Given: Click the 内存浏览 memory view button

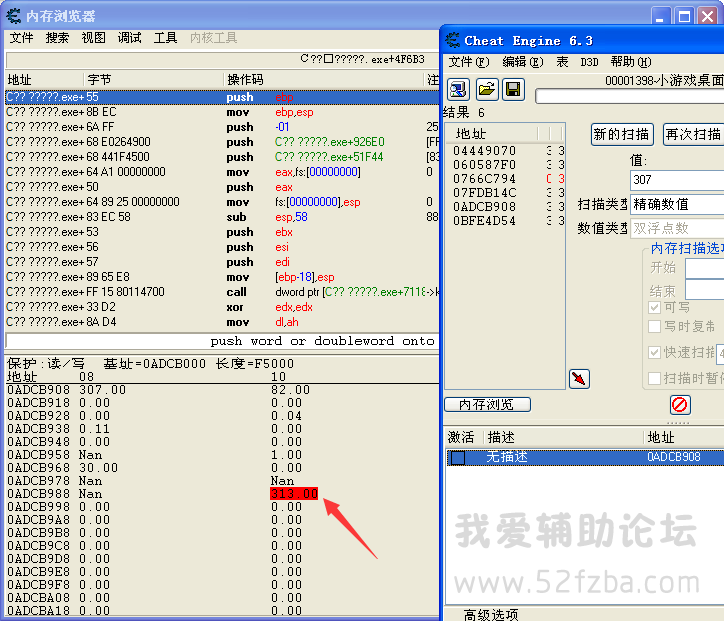Looking at the screenshot, I should pyautogui.click(x=487, y=405).
